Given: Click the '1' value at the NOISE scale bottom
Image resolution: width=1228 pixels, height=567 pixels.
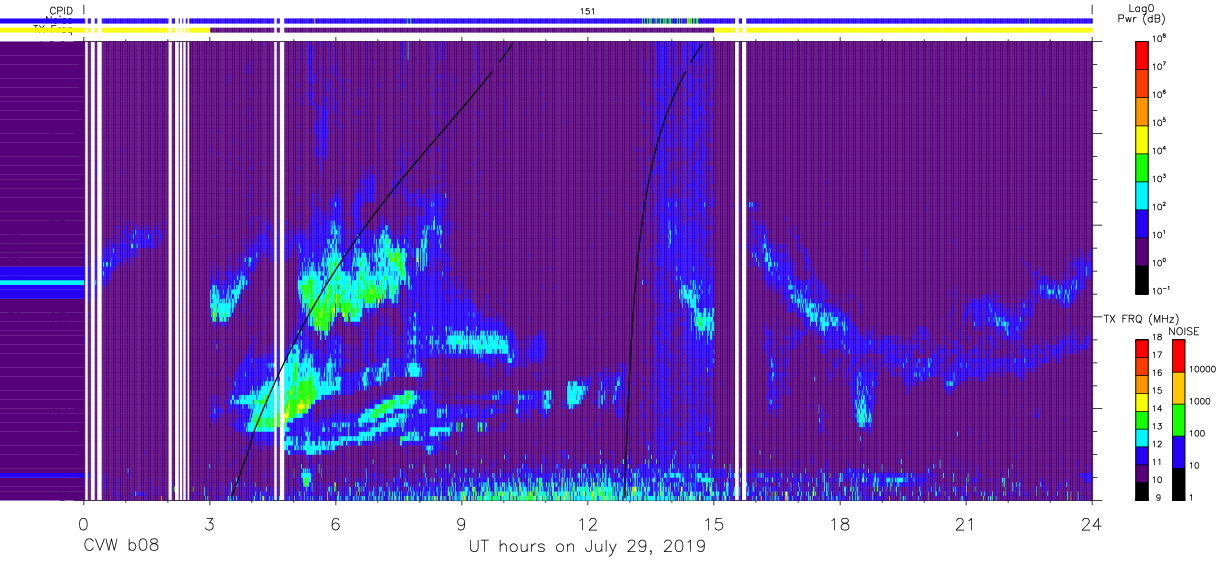Looking at the screenshot, I should (x=1193, y=497).
